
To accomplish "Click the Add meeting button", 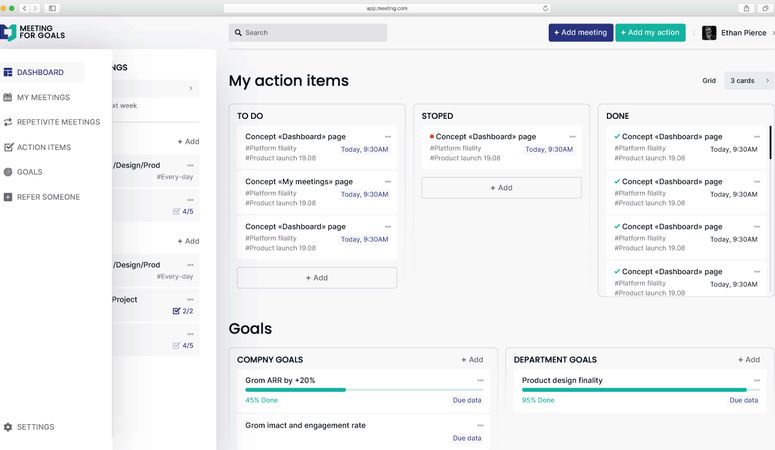I will [580, 33].
